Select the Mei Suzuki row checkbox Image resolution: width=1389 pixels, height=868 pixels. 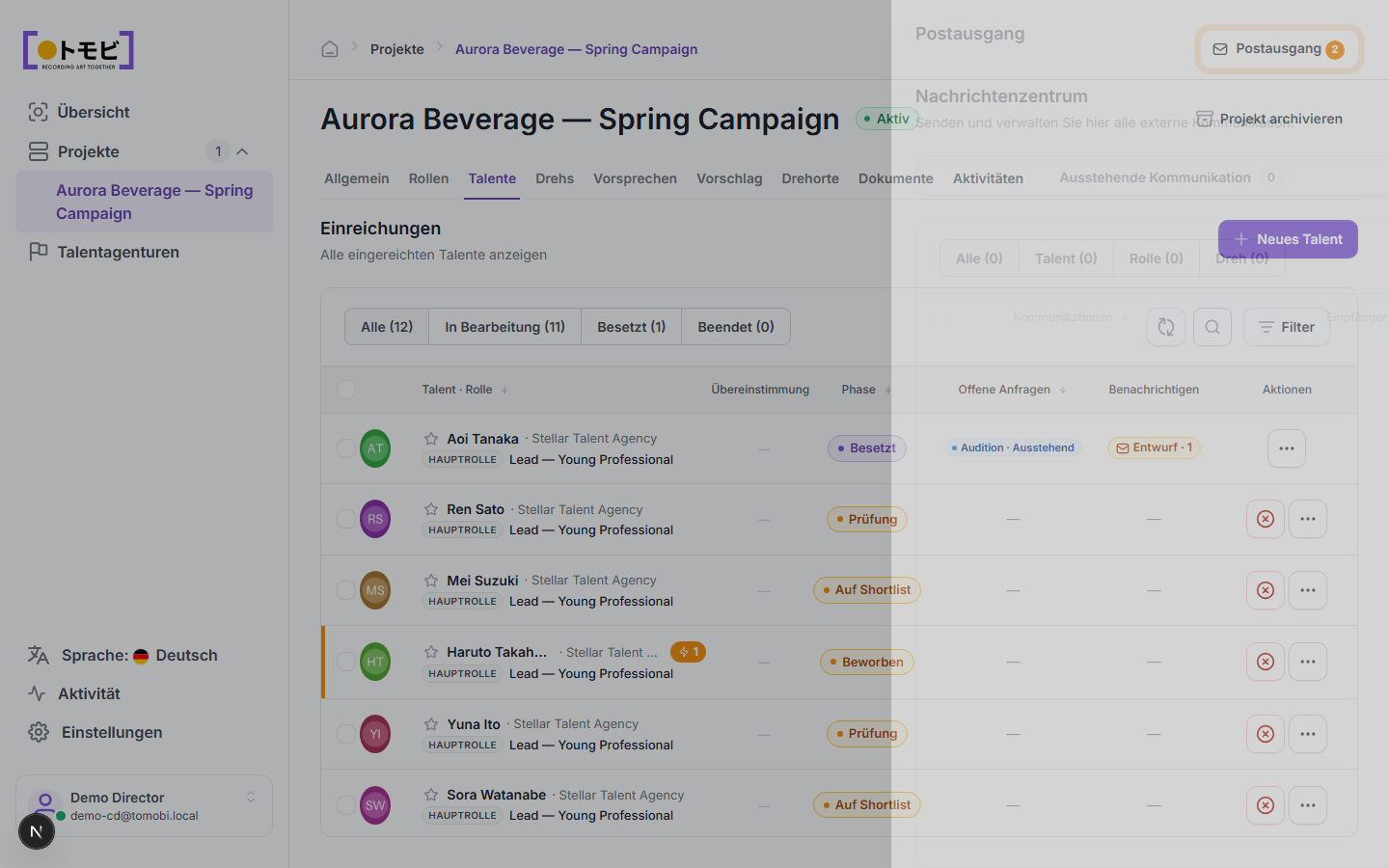[346, 590]
